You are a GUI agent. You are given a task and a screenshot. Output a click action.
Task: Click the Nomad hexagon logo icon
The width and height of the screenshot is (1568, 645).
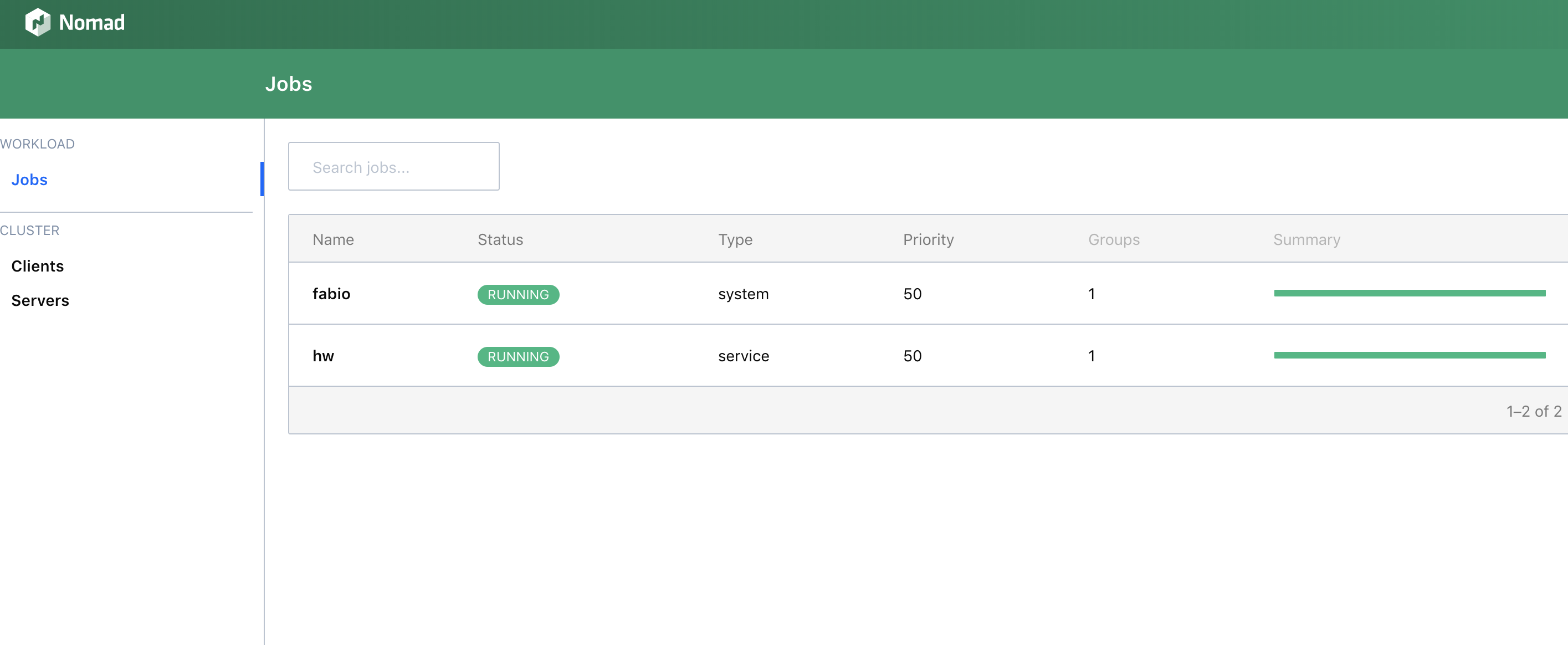coord(38,23)
